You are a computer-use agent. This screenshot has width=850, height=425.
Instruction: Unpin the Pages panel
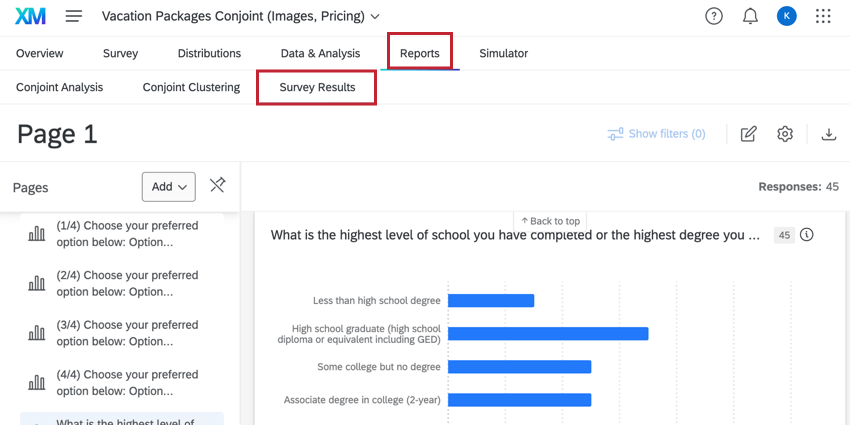(x=217, y=186)
